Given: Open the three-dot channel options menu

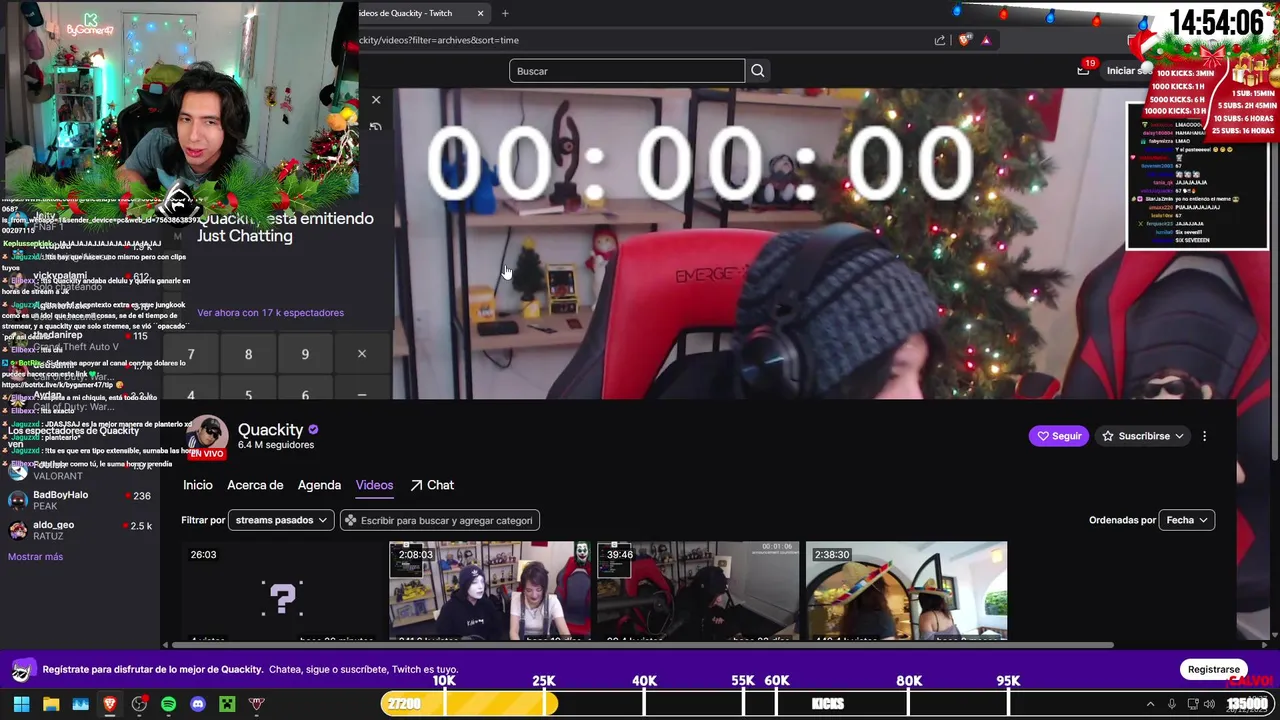Looking at the screenshot, I should (x=1204, y=436).
